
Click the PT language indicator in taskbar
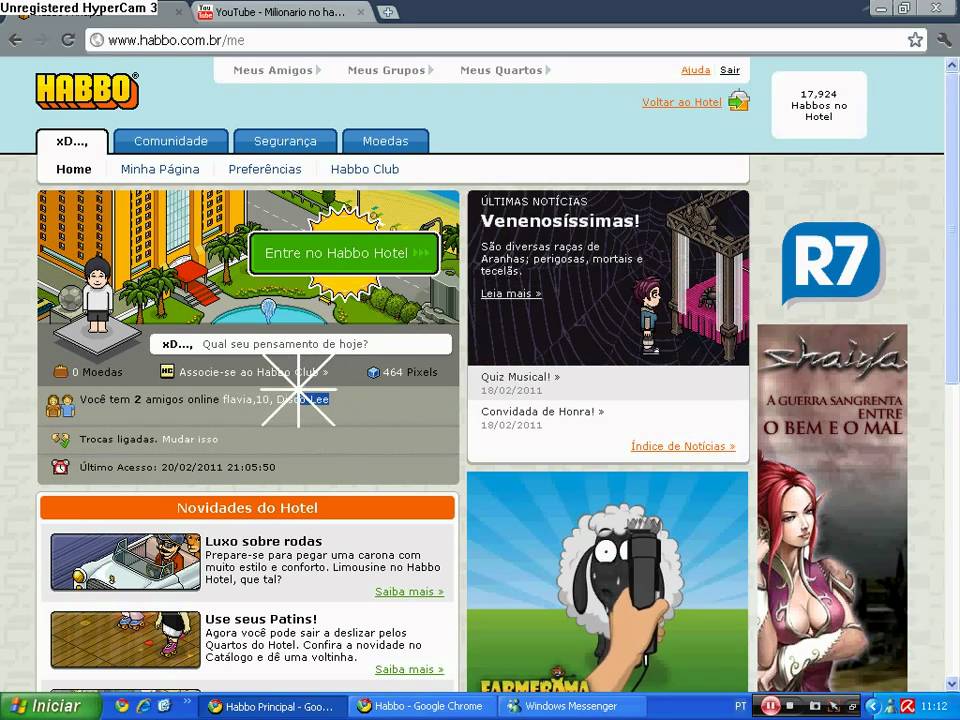click(740, 706)
